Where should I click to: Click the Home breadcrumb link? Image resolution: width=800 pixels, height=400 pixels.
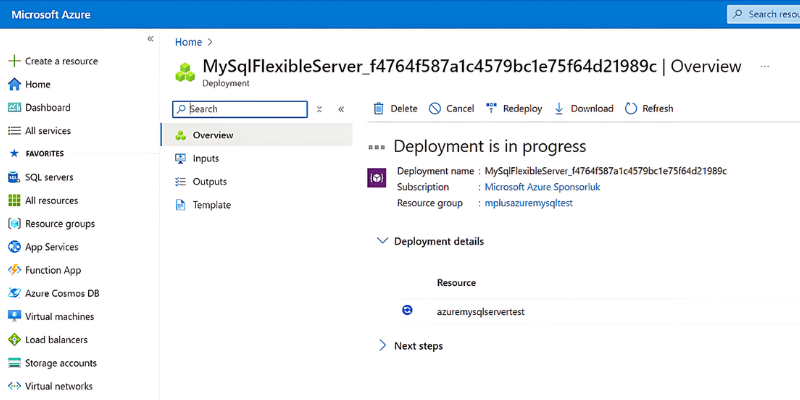189,42
